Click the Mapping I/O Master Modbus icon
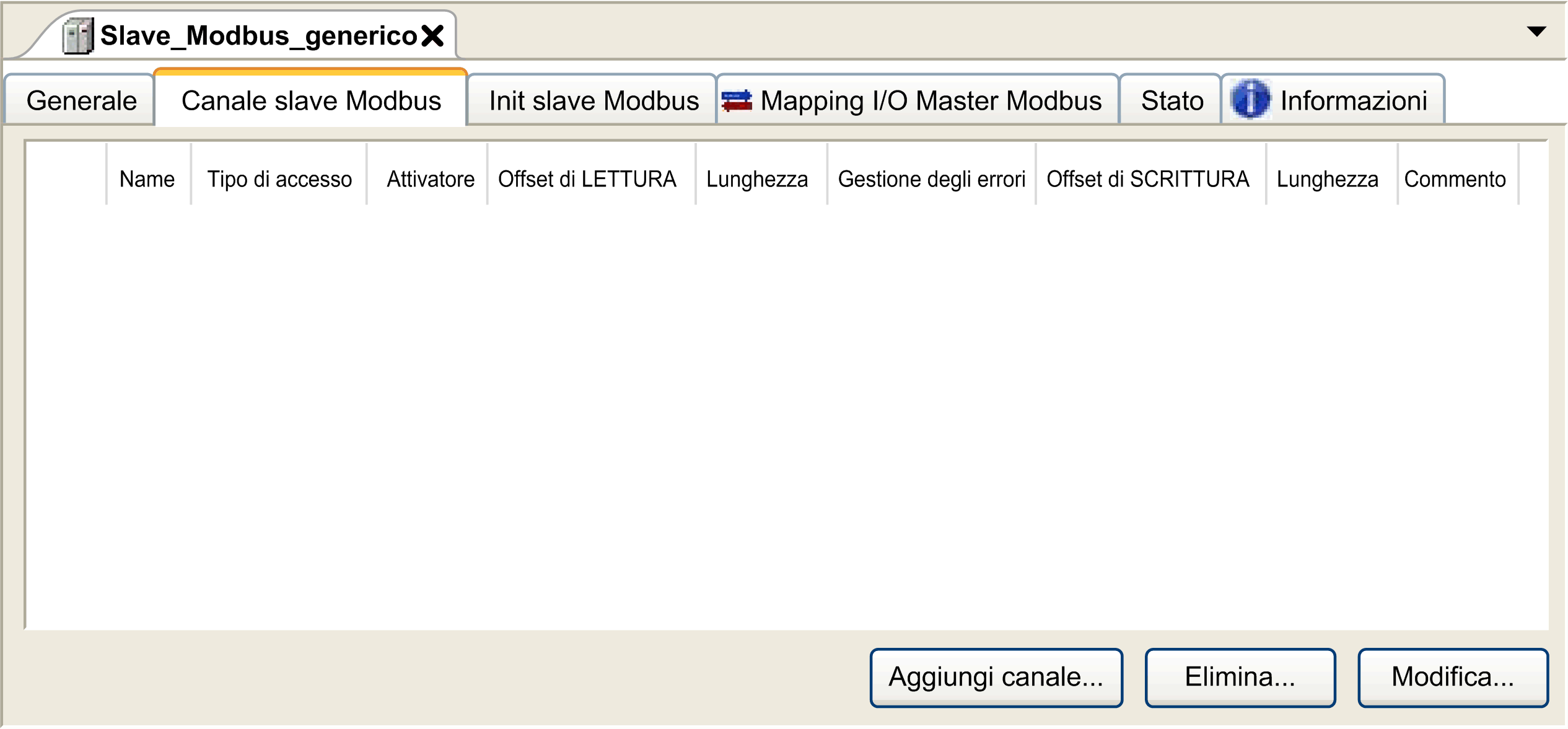1568x729 pixels. tap(736, 101)
